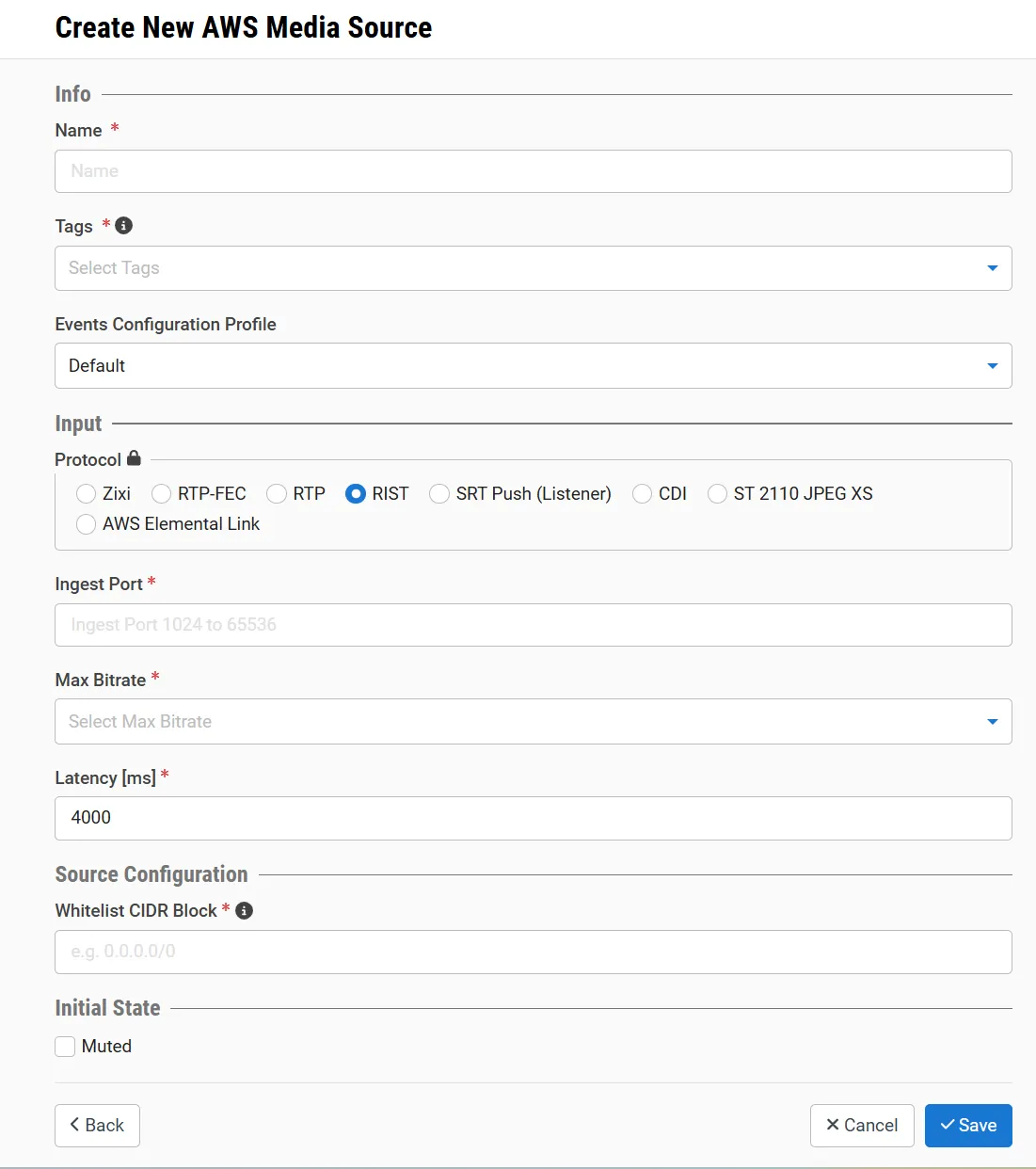
Task: Choose ST 2110 JPEG XS protocol
Action: point(718,494)
